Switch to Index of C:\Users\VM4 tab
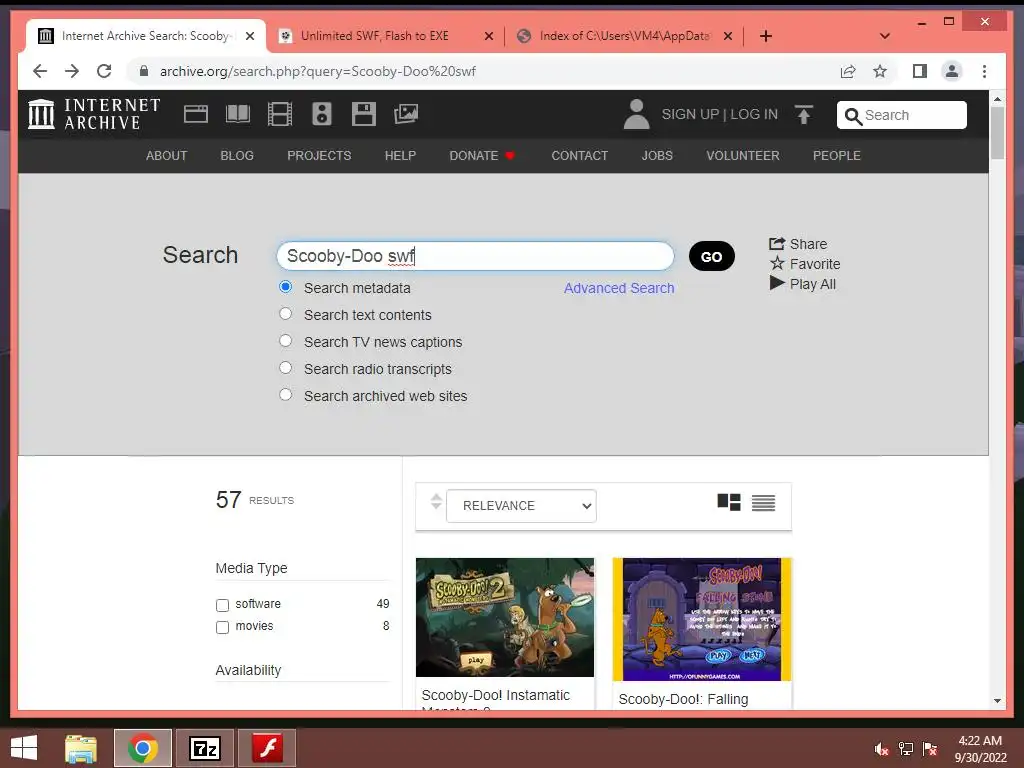Screen dimensions: 1024x768 624,36
